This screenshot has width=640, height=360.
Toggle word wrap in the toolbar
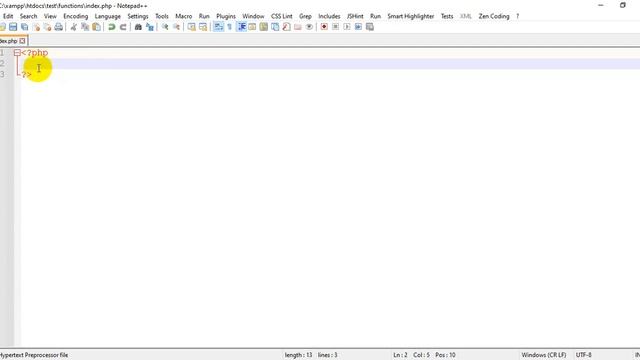click(218, 27)
